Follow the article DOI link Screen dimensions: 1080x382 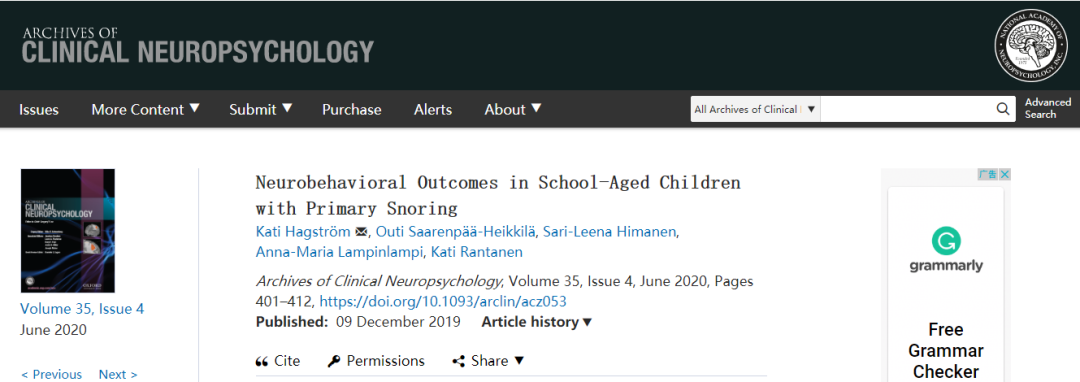coord(444,301)
